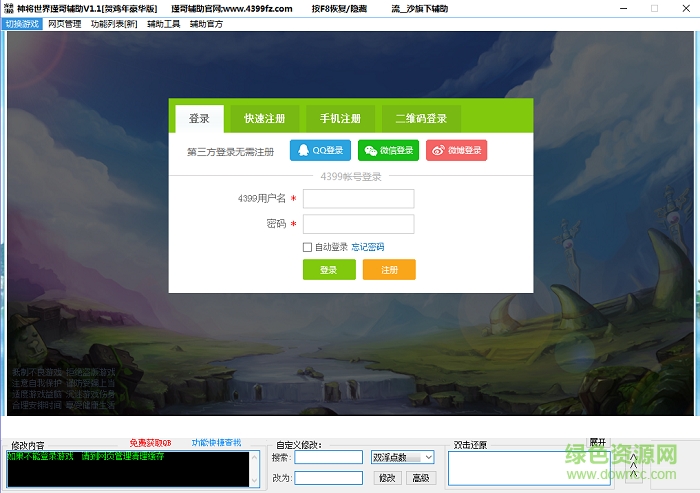Image resolution: width=700 pixels, height=493 pixels.
Task: Expand the 双浮点数 data type dropdown
Action: click(403, 457)
